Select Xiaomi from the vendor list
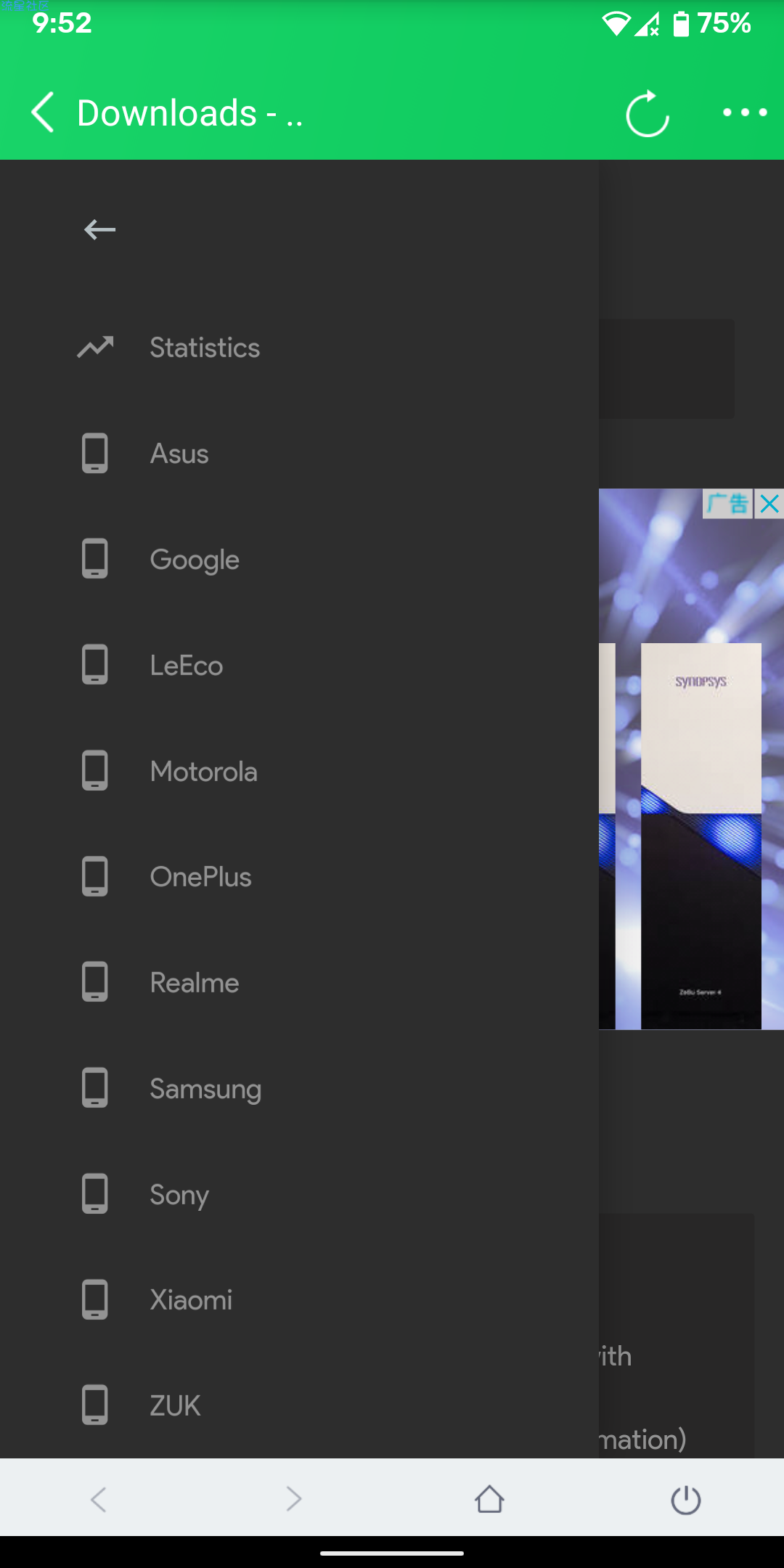Image resolution: width=784 pixels, height=1568 pixels. click(x=299, y=1300)
